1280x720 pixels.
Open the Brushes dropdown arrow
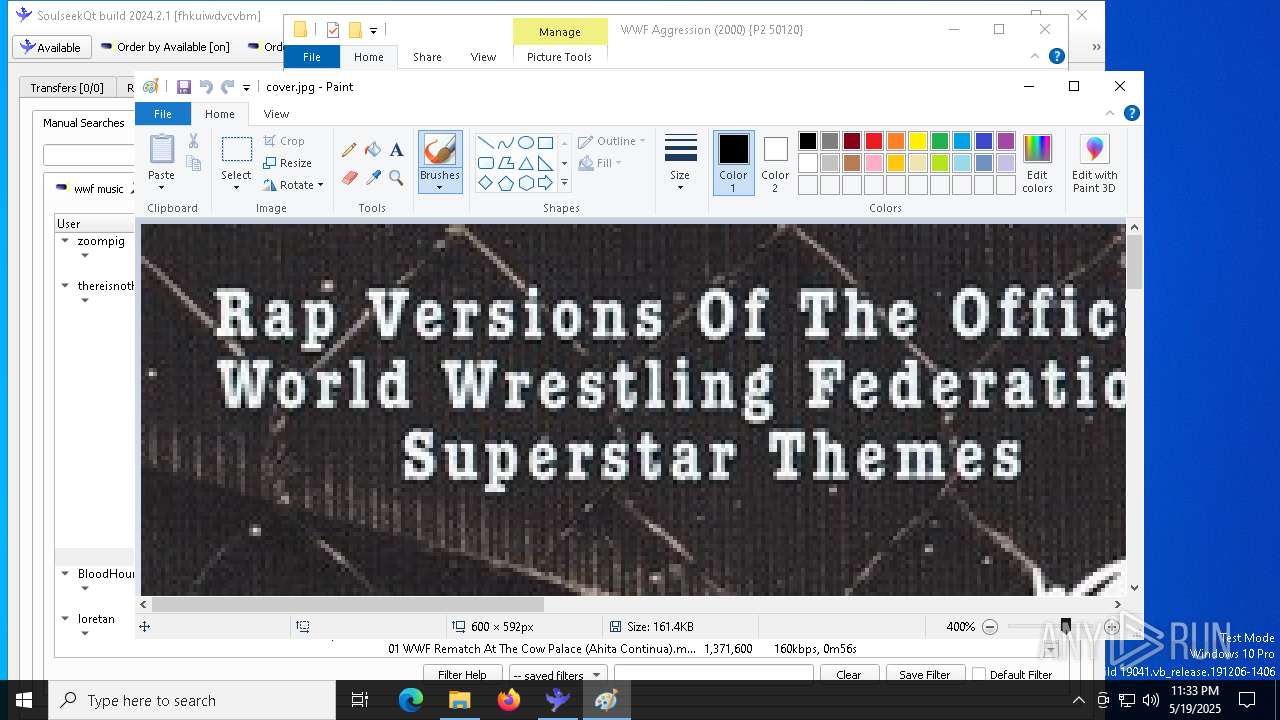click(x=440, y=187)
